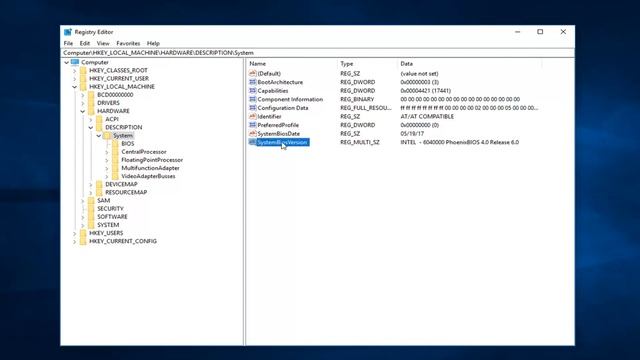640x360 pixels.
Task: Click the 'AT/AT COMPATIBLE' data cell
Action: tap(427, 116)
